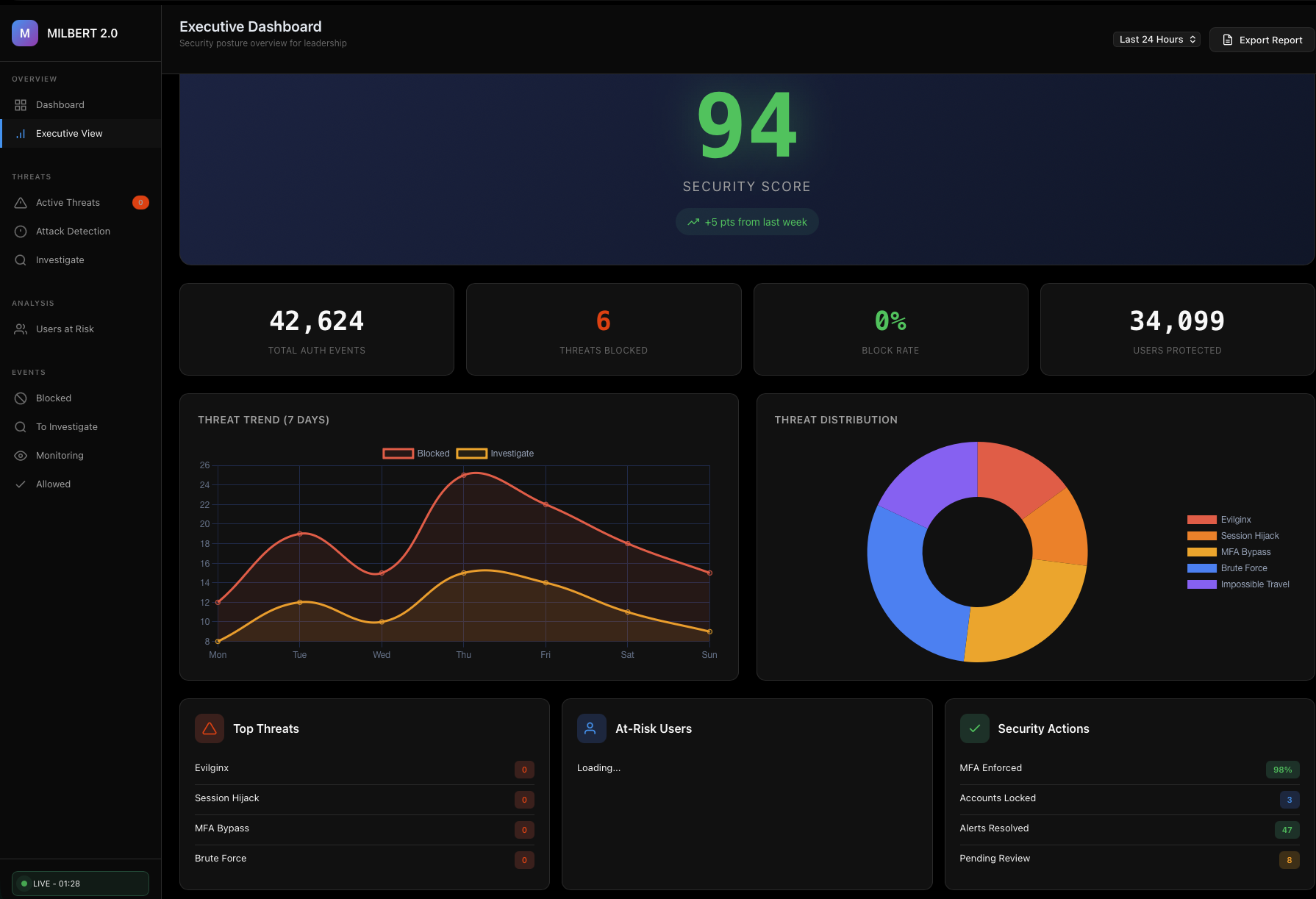This screenshot has width=1316, height=899.
Task: Select the Users at Risk people icon
Action: tap(20, 329)
